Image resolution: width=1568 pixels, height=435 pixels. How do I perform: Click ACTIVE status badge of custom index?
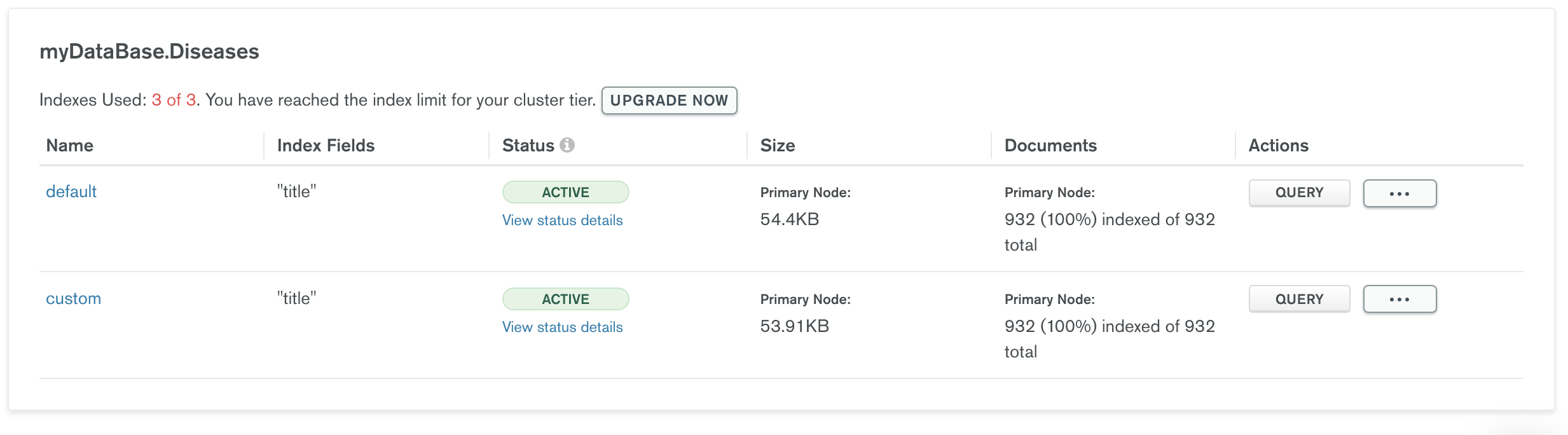tap(565, 299)
